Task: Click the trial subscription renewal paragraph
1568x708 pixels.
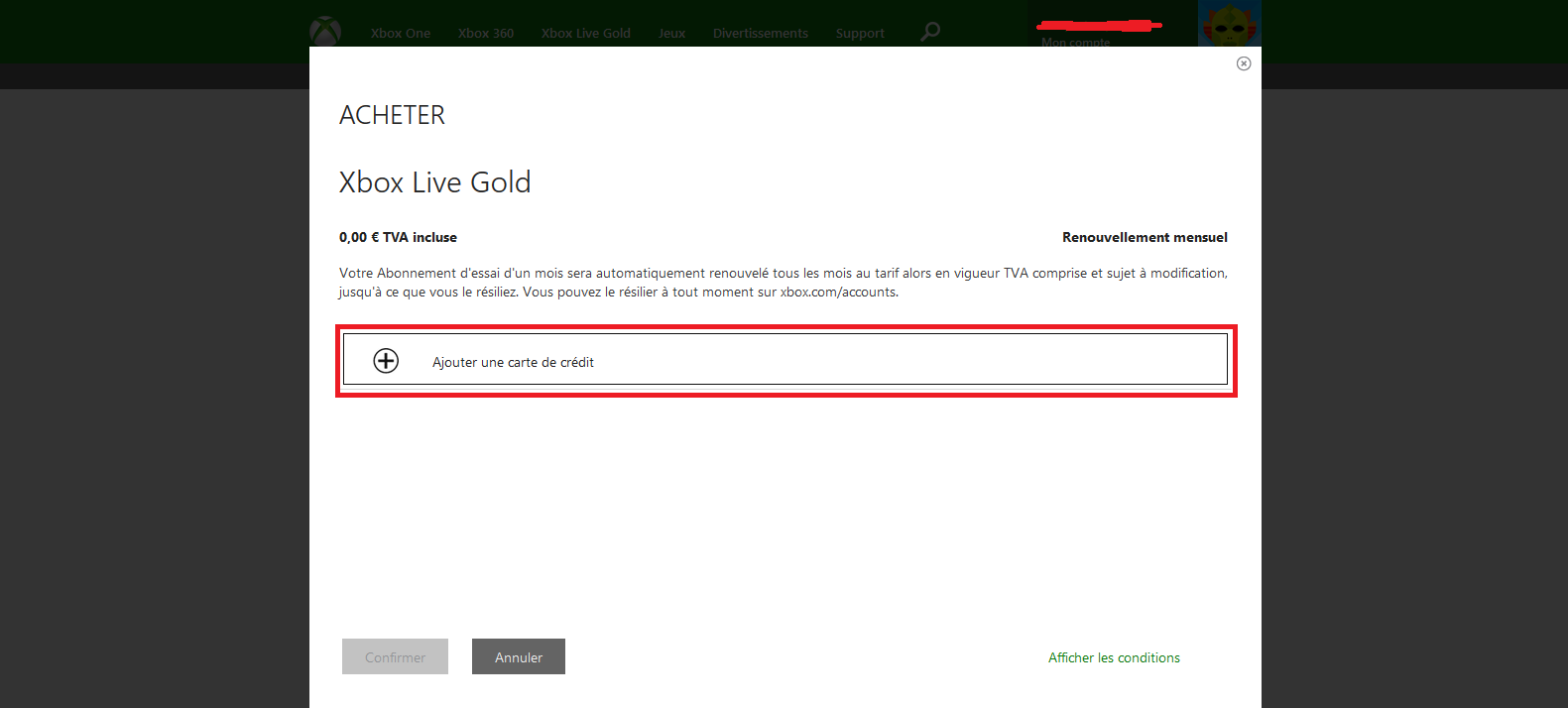Action: click(784, 283)
